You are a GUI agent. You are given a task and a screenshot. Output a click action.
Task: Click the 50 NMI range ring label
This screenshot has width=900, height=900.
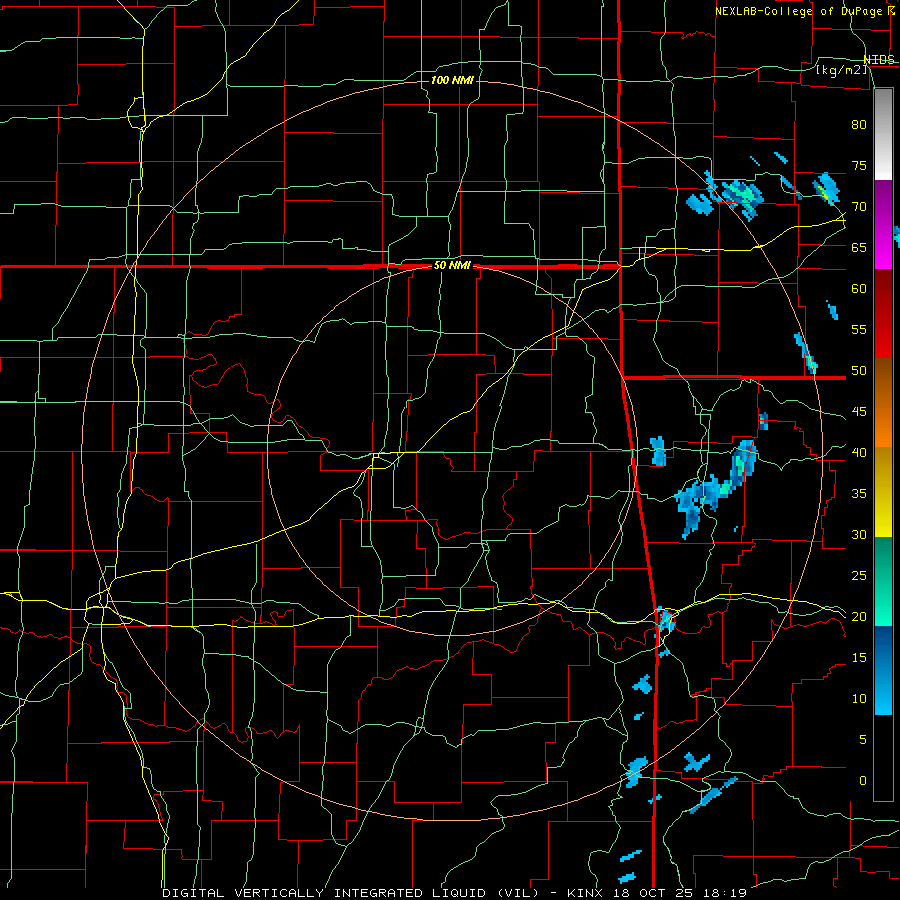click(452, 265)
